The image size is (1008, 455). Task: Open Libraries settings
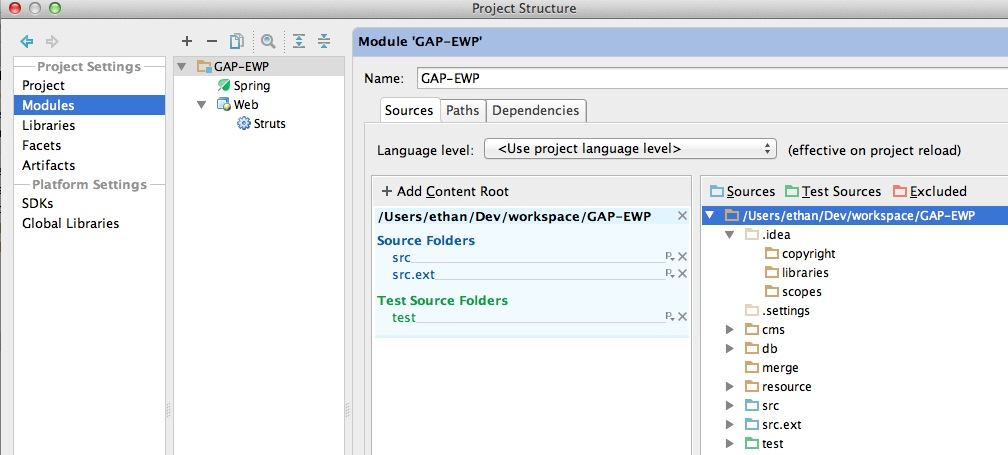(48, 125)
